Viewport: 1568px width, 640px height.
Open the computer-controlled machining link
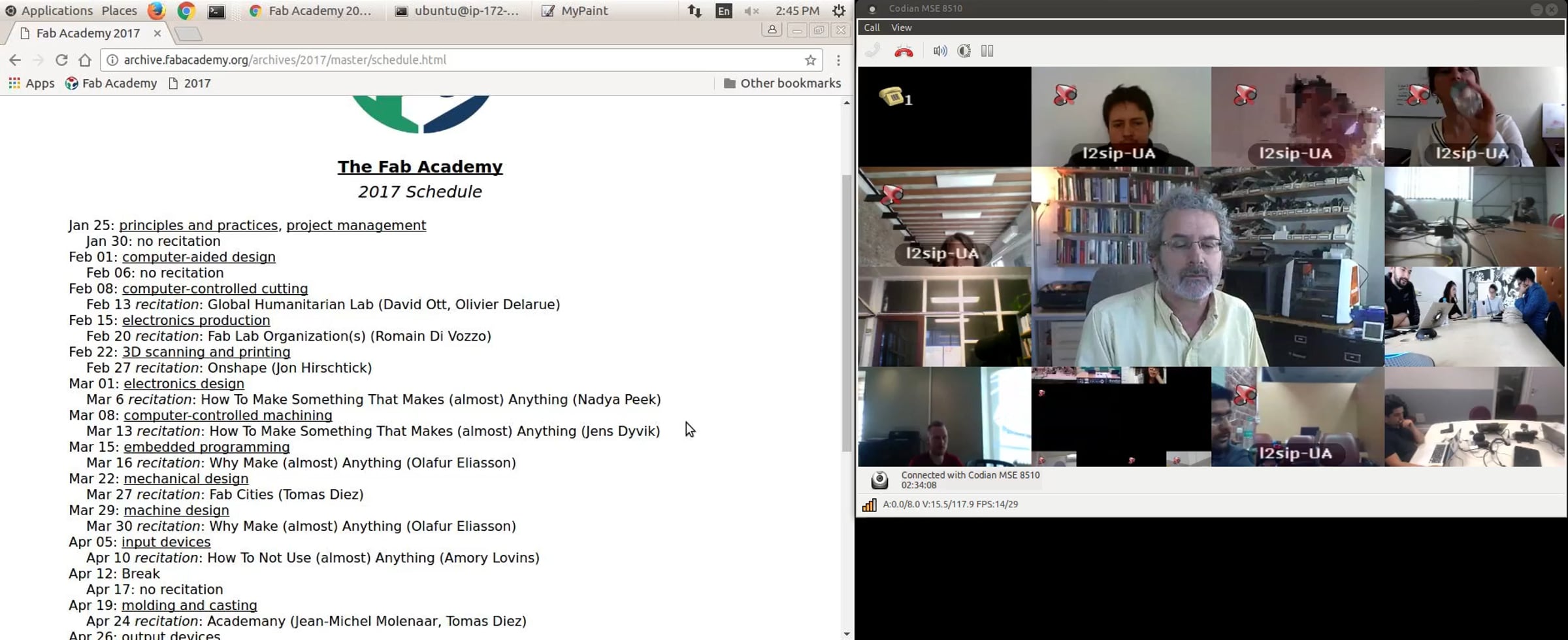click(x=228, y=415)
